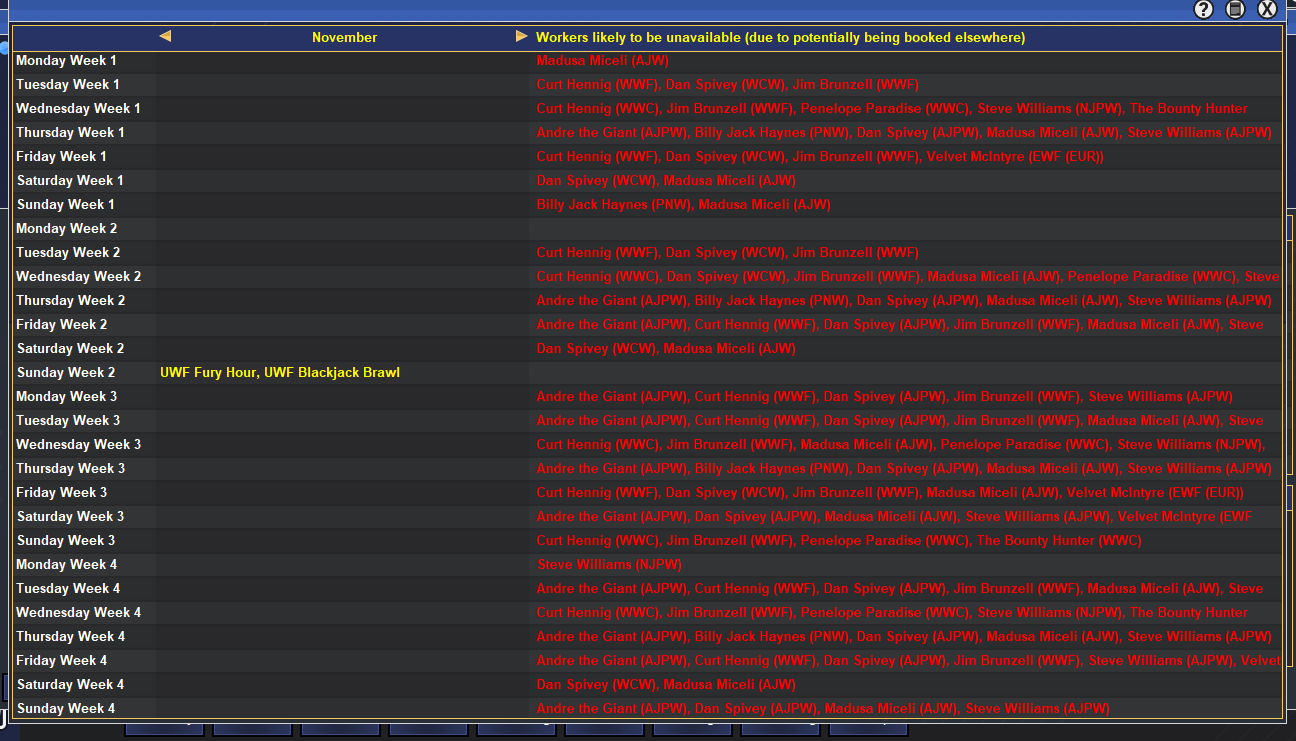Click Sunday Week 4's unavailable workers list
Image resolution: width=1296 pixels, height=741 pixels.
point(822,709)
